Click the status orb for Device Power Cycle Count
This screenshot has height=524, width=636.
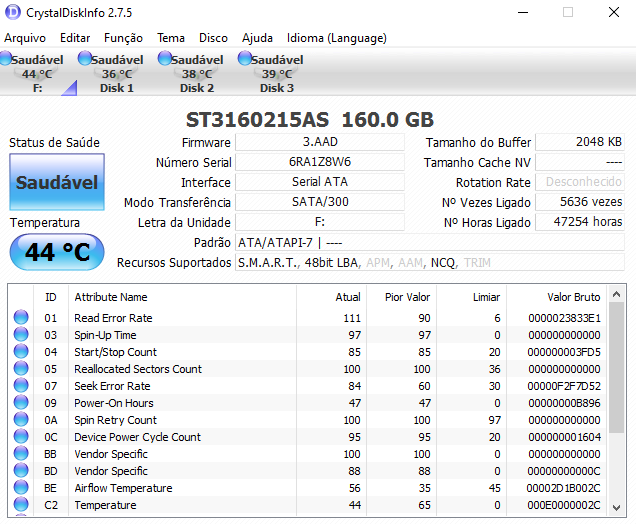coord(21,437)
